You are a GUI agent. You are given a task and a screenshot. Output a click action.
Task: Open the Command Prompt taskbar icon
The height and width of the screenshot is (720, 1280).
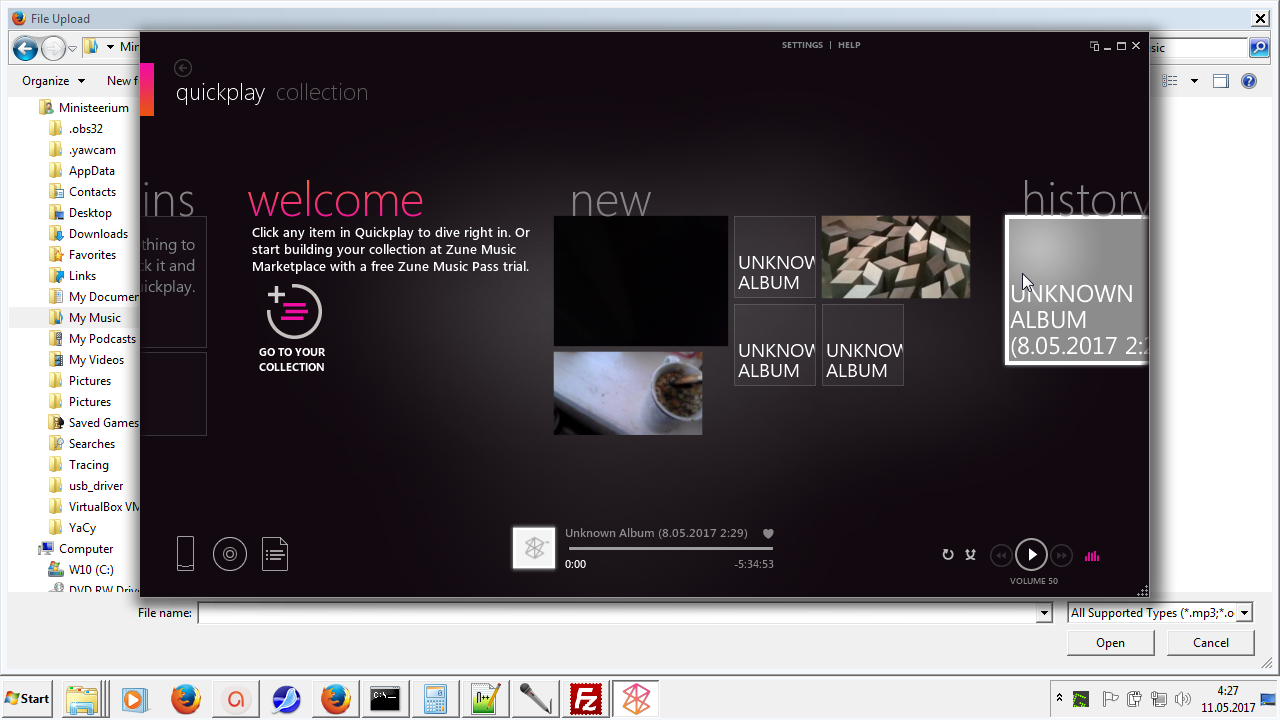coord(385,699)
